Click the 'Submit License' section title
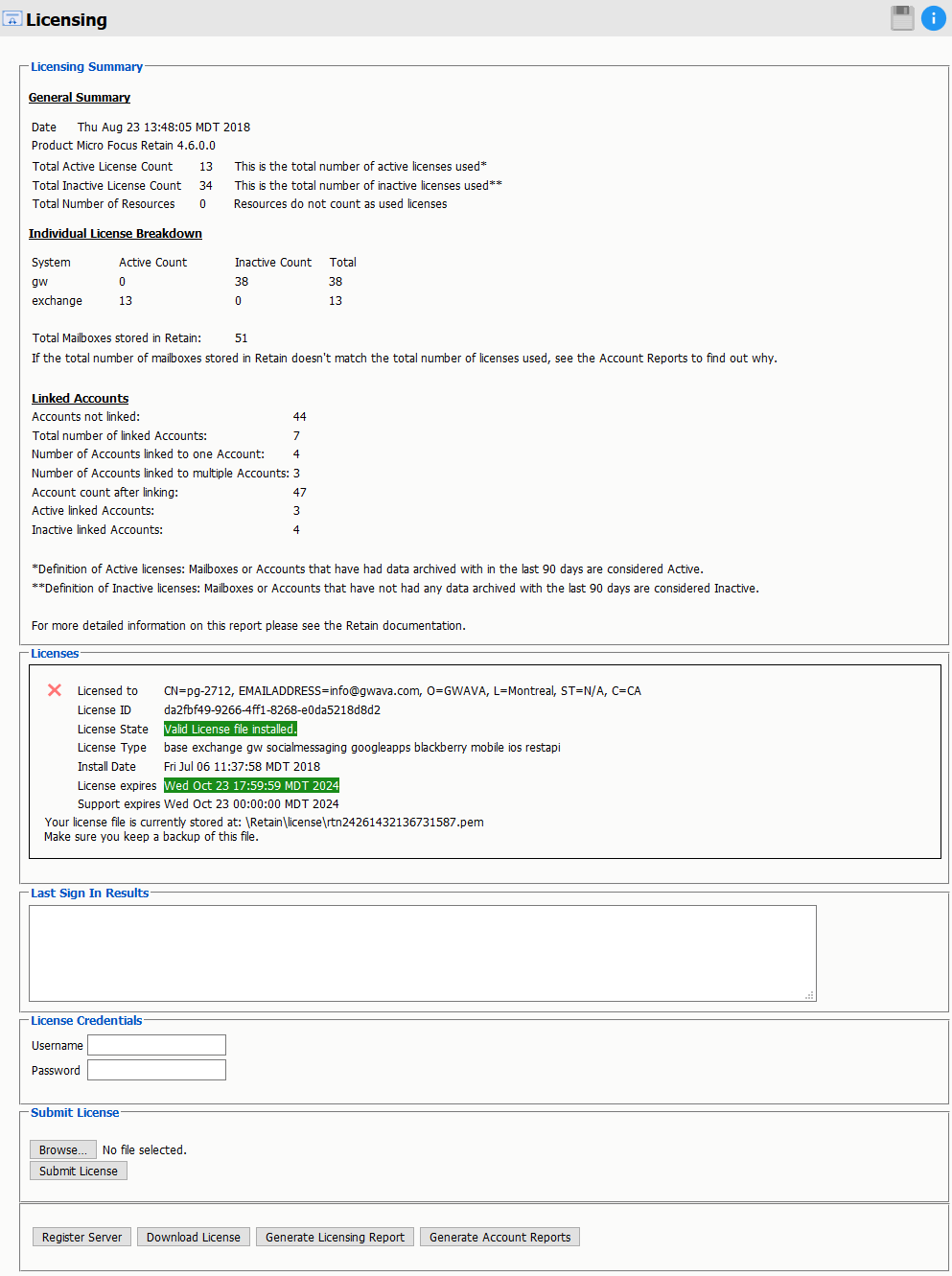The width and height of the screenshot is (952, 1276). point(75,1113)
